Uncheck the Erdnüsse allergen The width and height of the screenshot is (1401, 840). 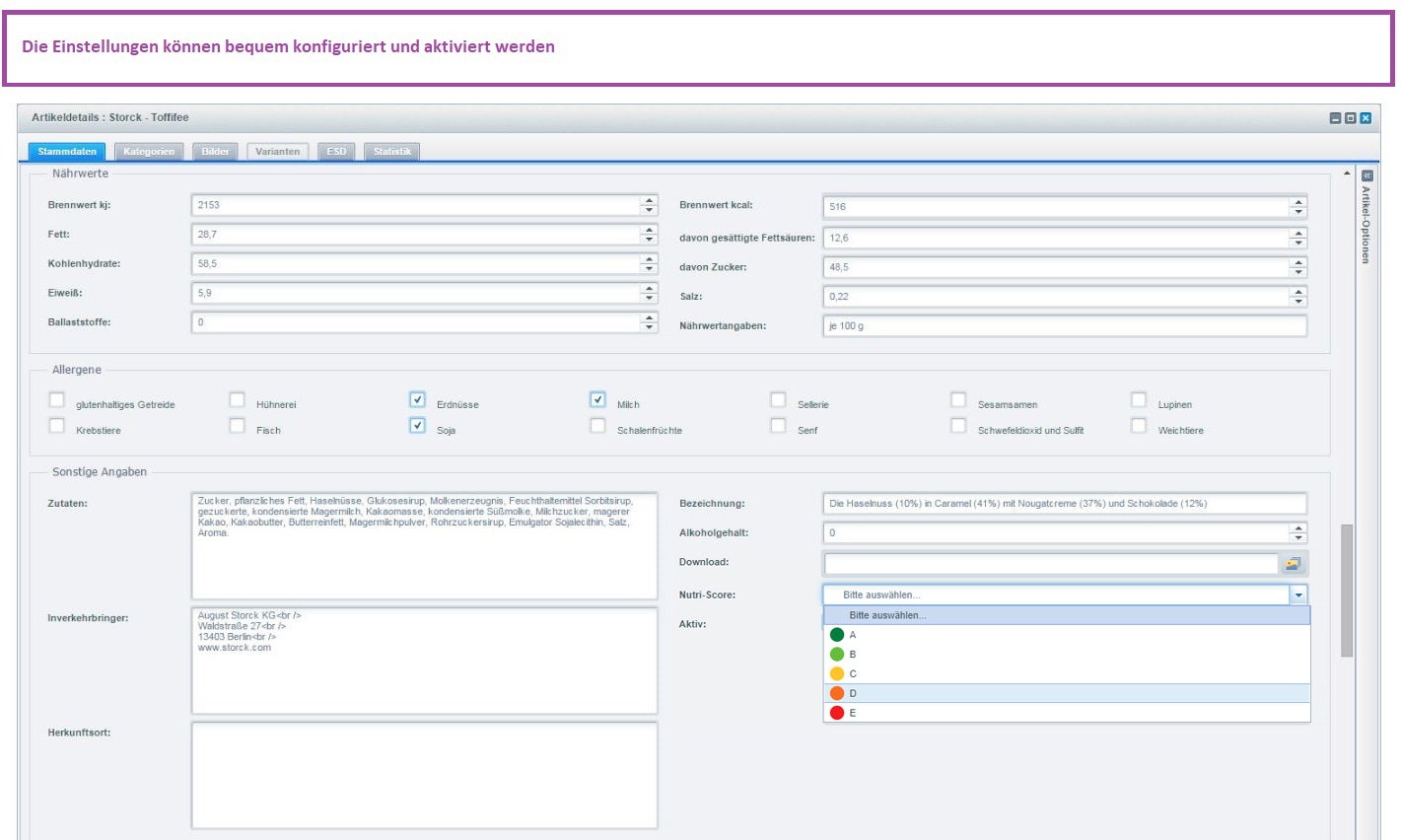pyautogui.click(x=418, y=400)
